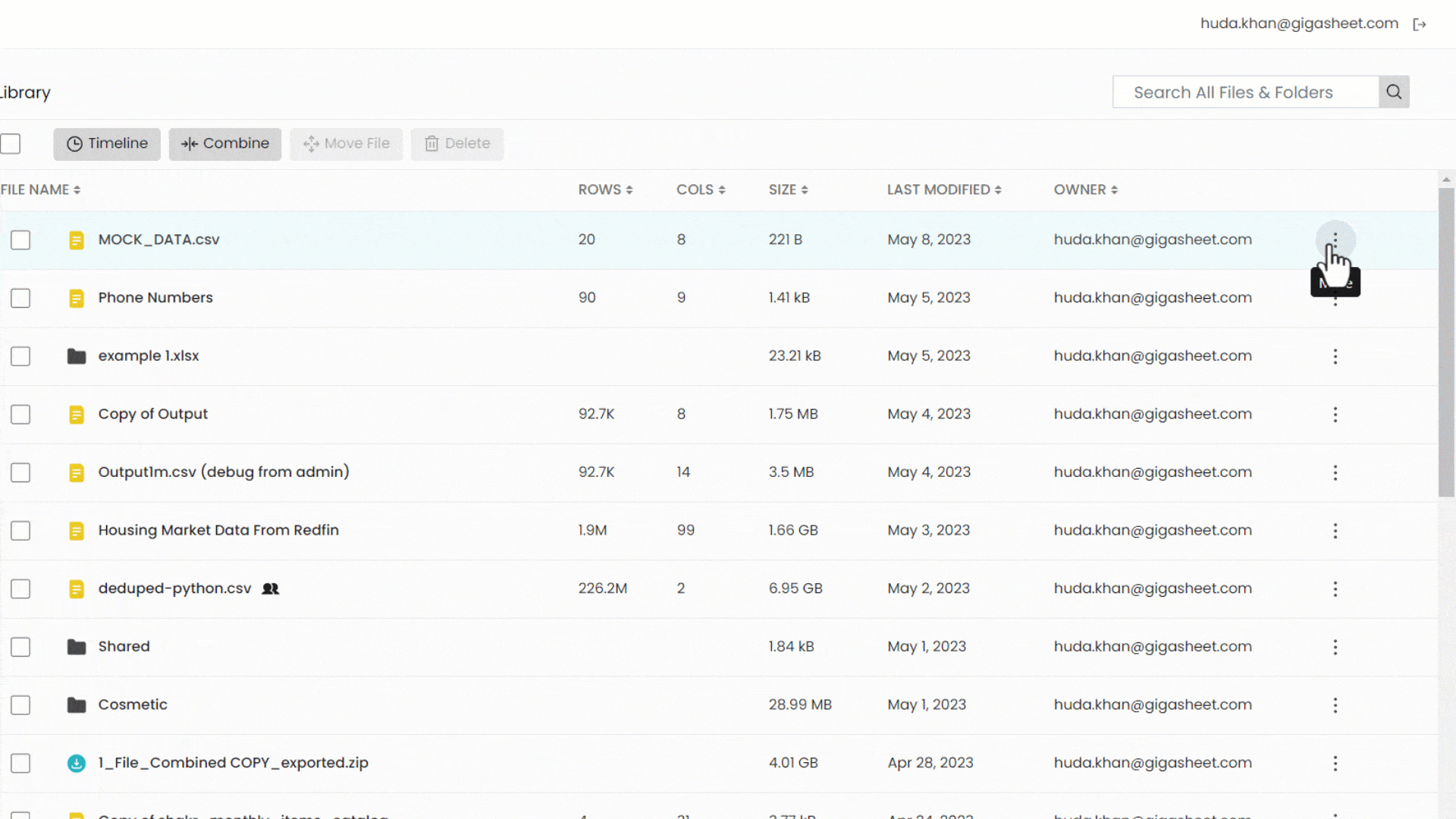Open three-dot menu for example 1.xlsx

click(1335, 356)
